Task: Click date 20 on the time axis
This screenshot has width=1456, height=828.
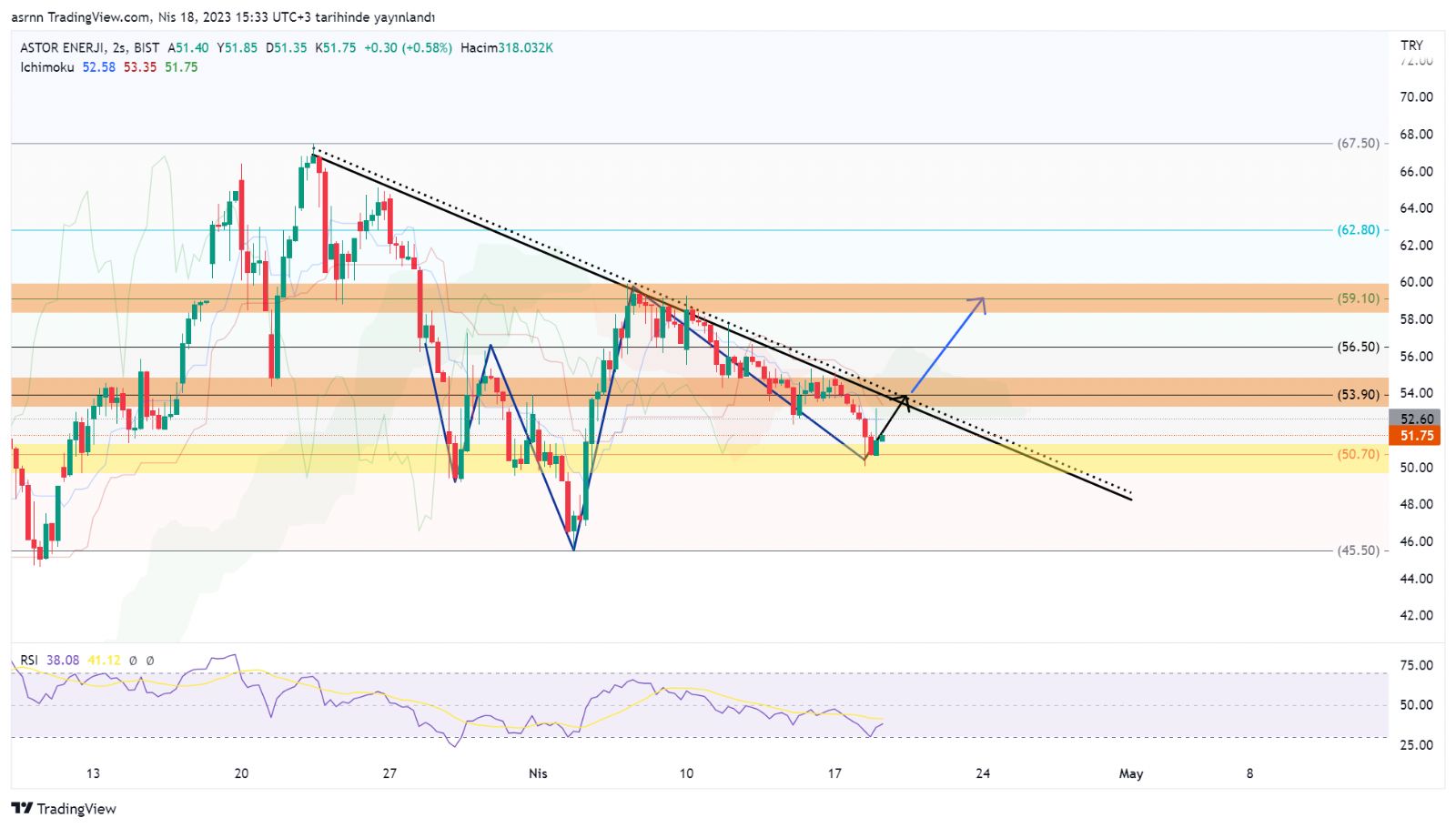Action: click(241, 773)
